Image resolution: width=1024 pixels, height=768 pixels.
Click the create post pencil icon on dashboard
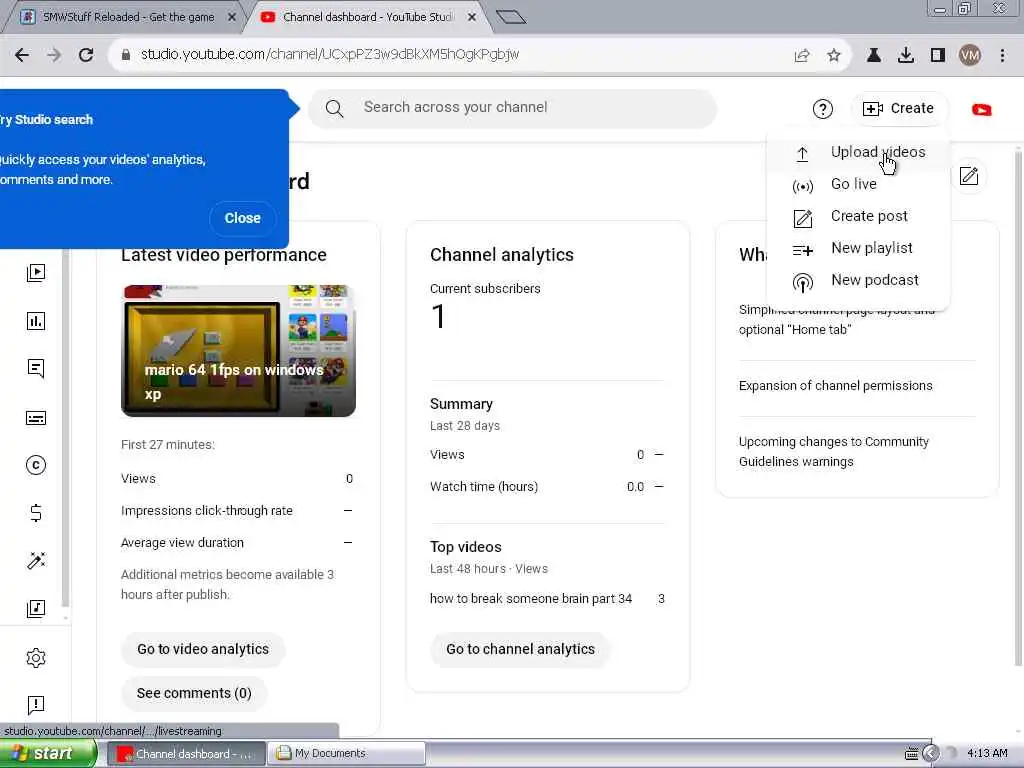point(969,176)
